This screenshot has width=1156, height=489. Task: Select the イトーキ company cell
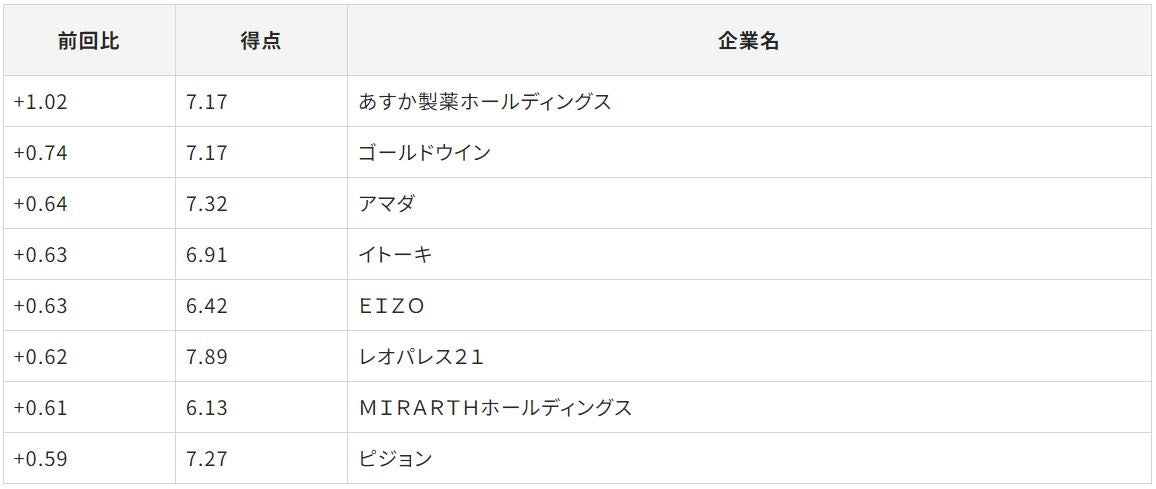pyautogui.click(x=749, y=254)
